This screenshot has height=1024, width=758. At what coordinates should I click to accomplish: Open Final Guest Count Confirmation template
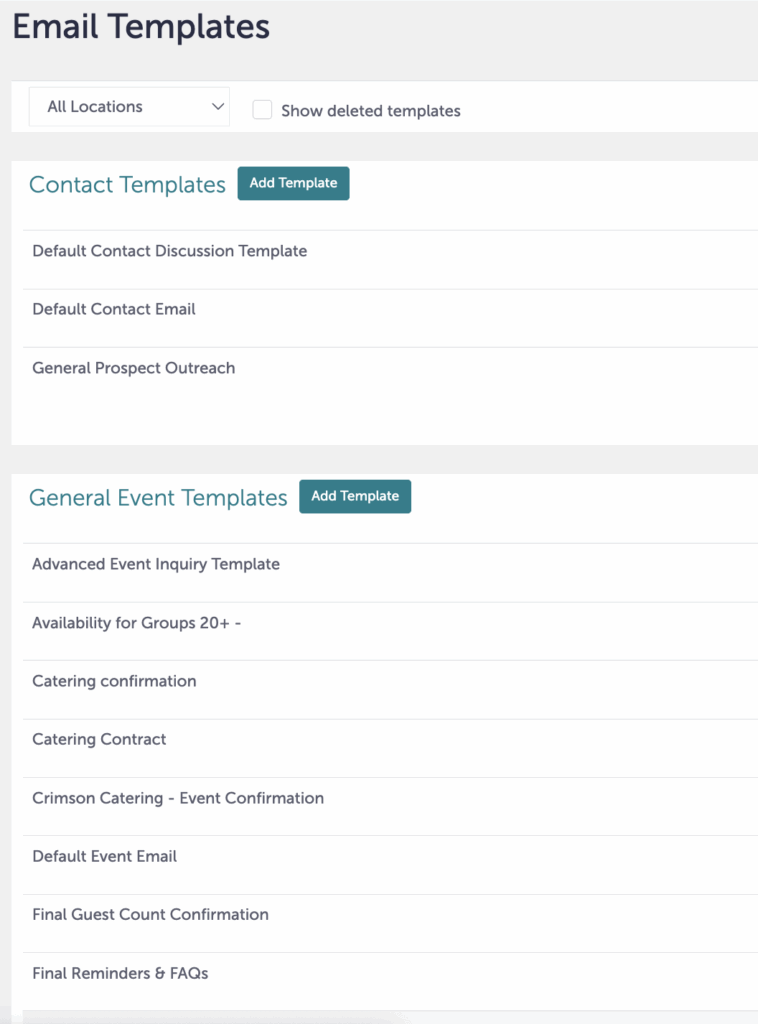click(x=150, y=914)
